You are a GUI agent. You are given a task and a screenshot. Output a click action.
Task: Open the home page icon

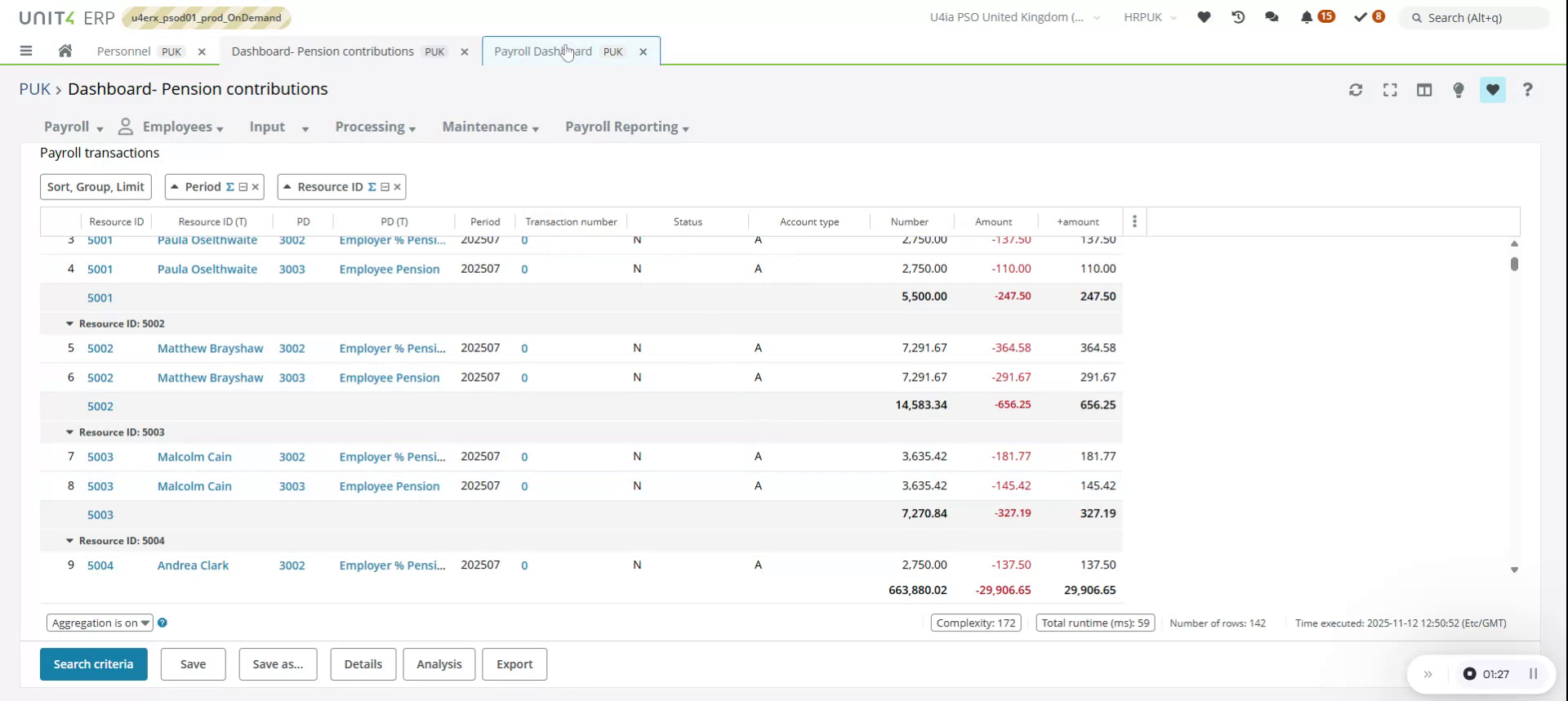click(x=65, y=51)
